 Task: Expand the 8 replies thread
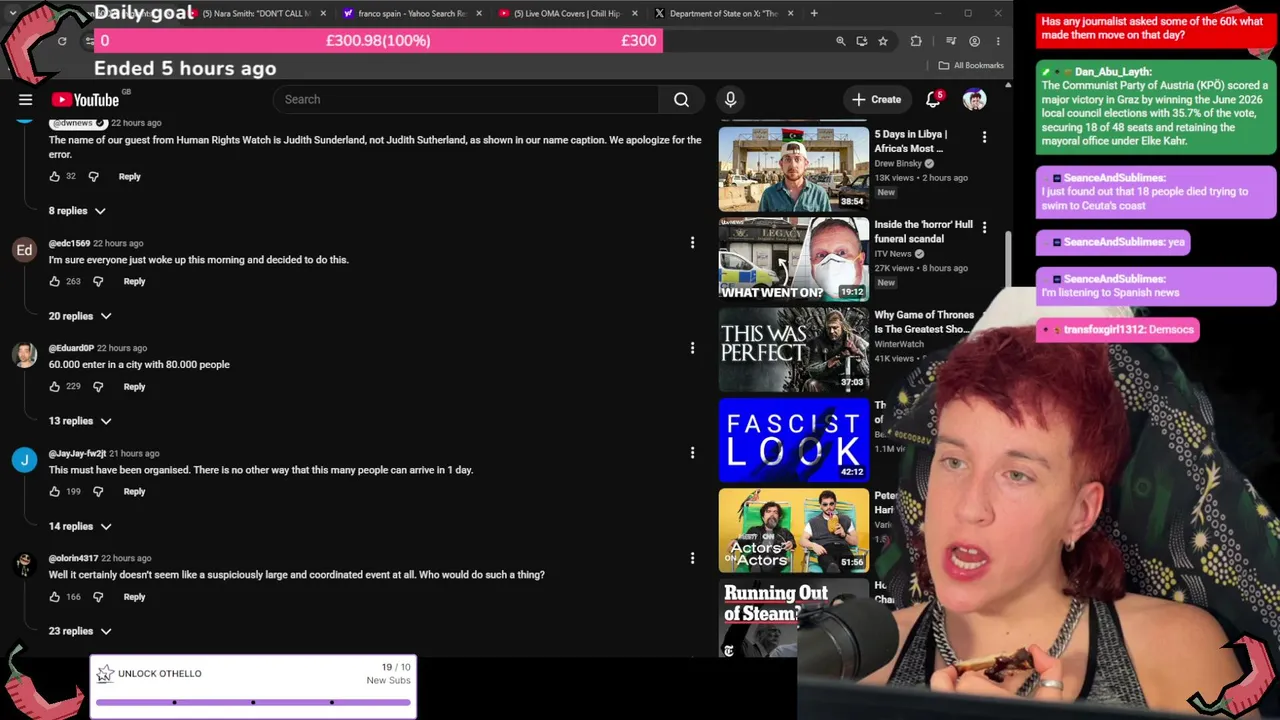(x=77, y=211)
